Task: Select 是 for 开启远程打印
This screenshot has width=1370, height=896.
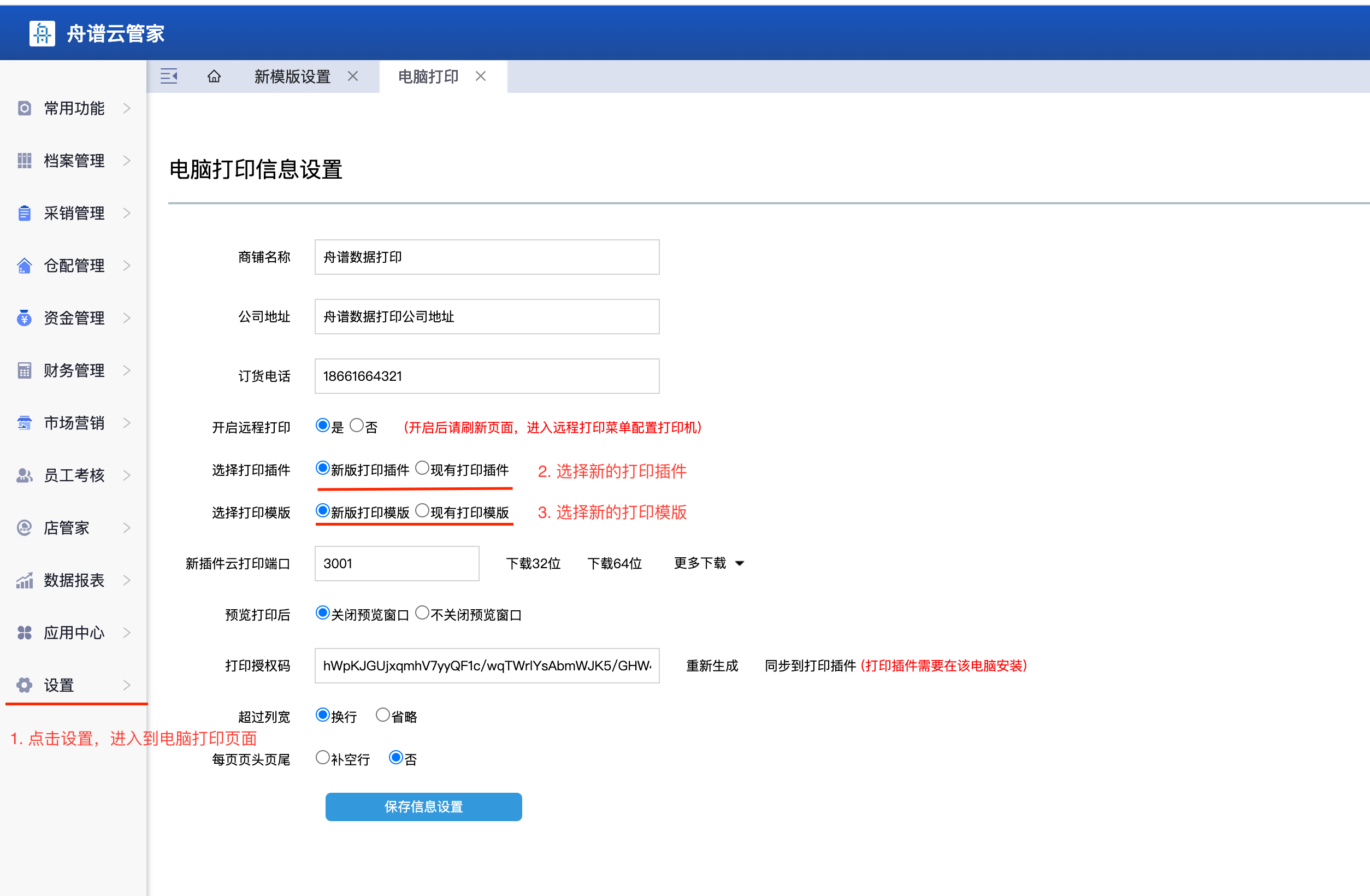Action: [322, 426]
